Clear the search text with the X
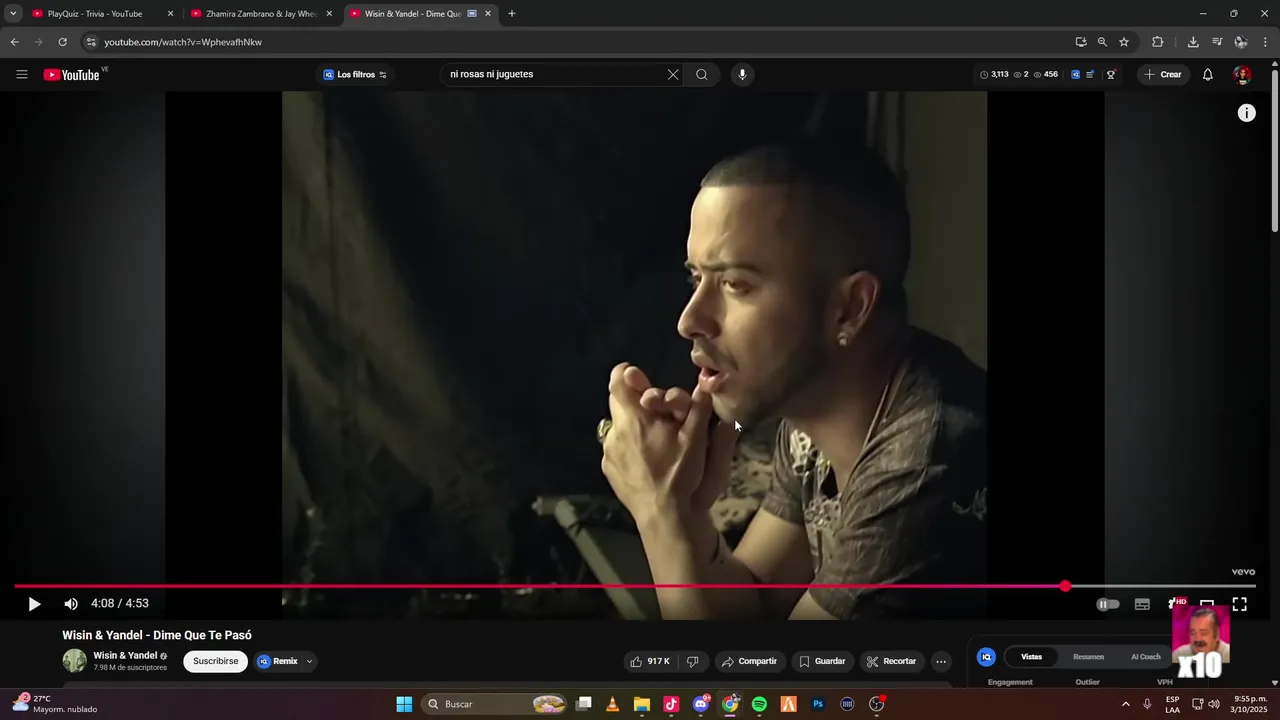This screenshot has width=1280, height=720. tap(673, 74)
